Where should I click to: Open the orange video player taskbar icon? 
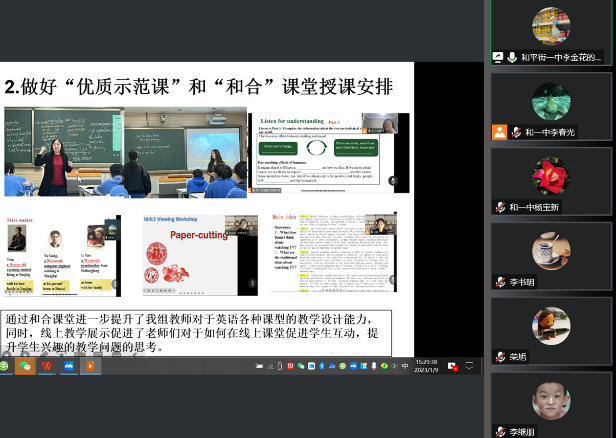(91, 366)
